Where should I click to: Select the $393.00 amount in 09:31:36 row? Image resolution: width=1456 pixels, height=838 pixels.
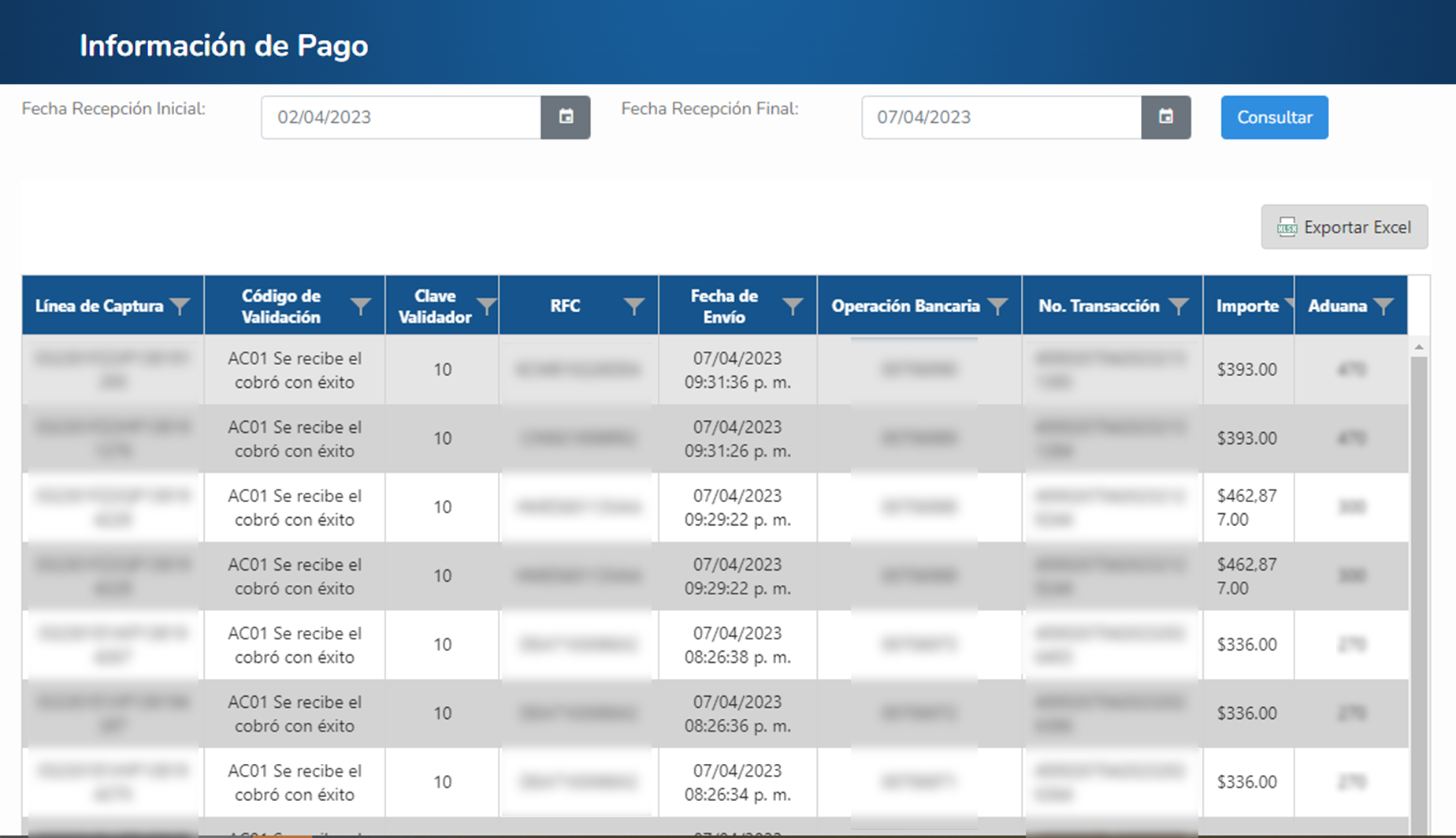[1246, 370]
